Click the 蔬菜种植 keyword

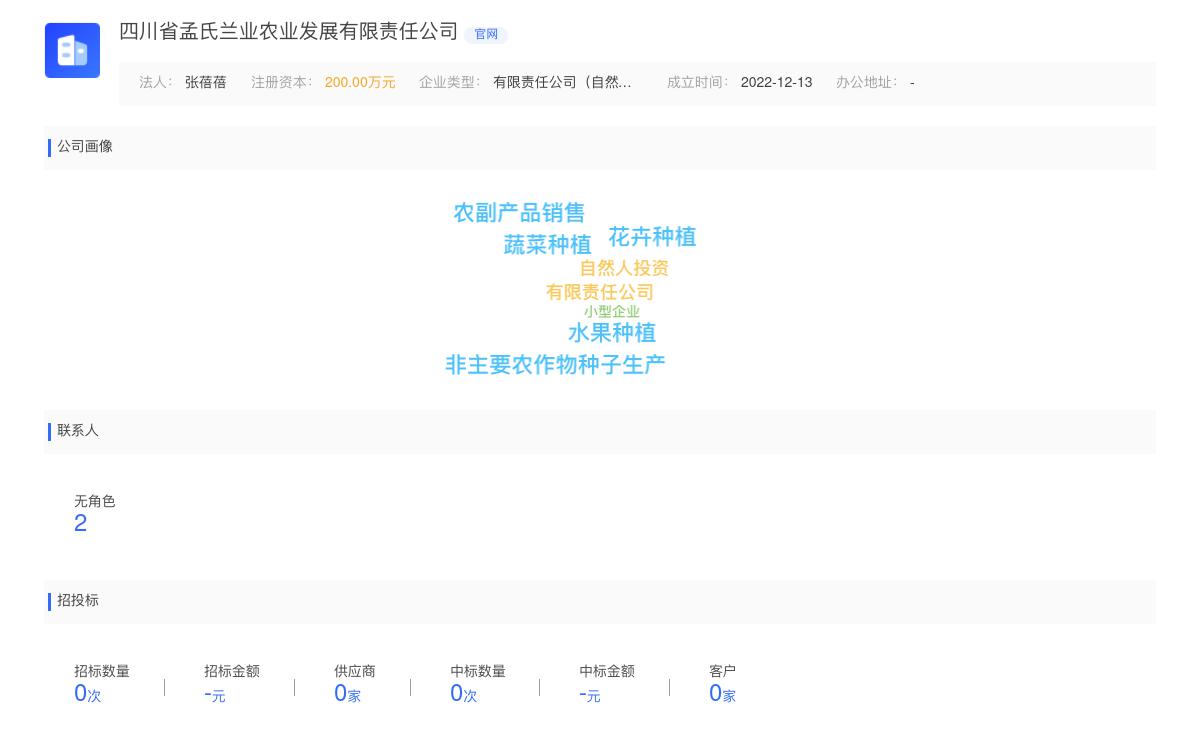[x=547, y=245]
